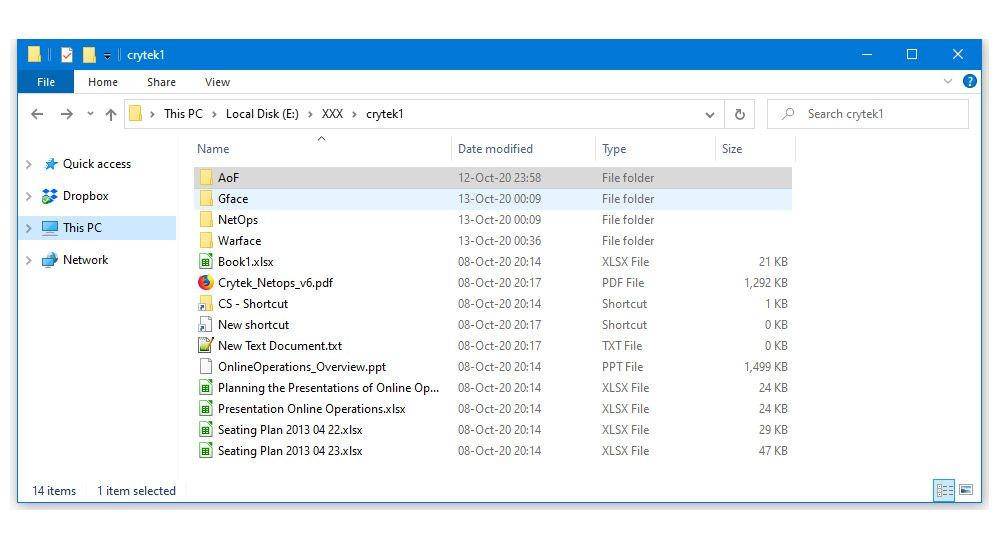Viewport: 1000px width, 550px height.
Task: Click the PPT File type cell
Action: (622, 367)
